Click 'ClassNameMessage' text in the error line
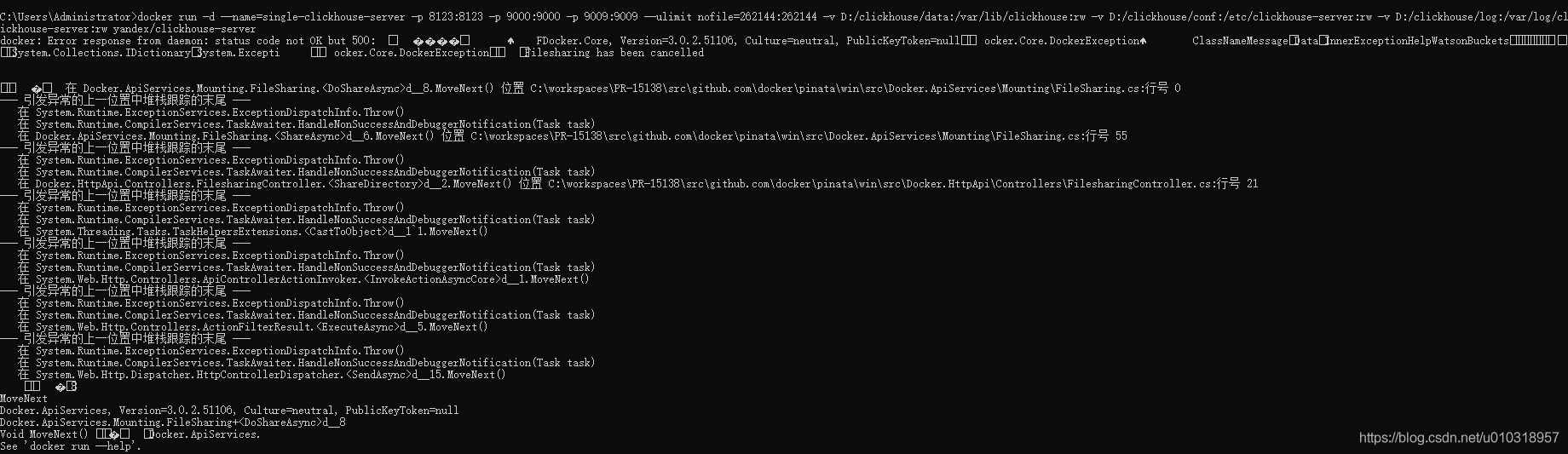The height and width of the screenshot is (454, 1568). click(x=1241, y=41)
